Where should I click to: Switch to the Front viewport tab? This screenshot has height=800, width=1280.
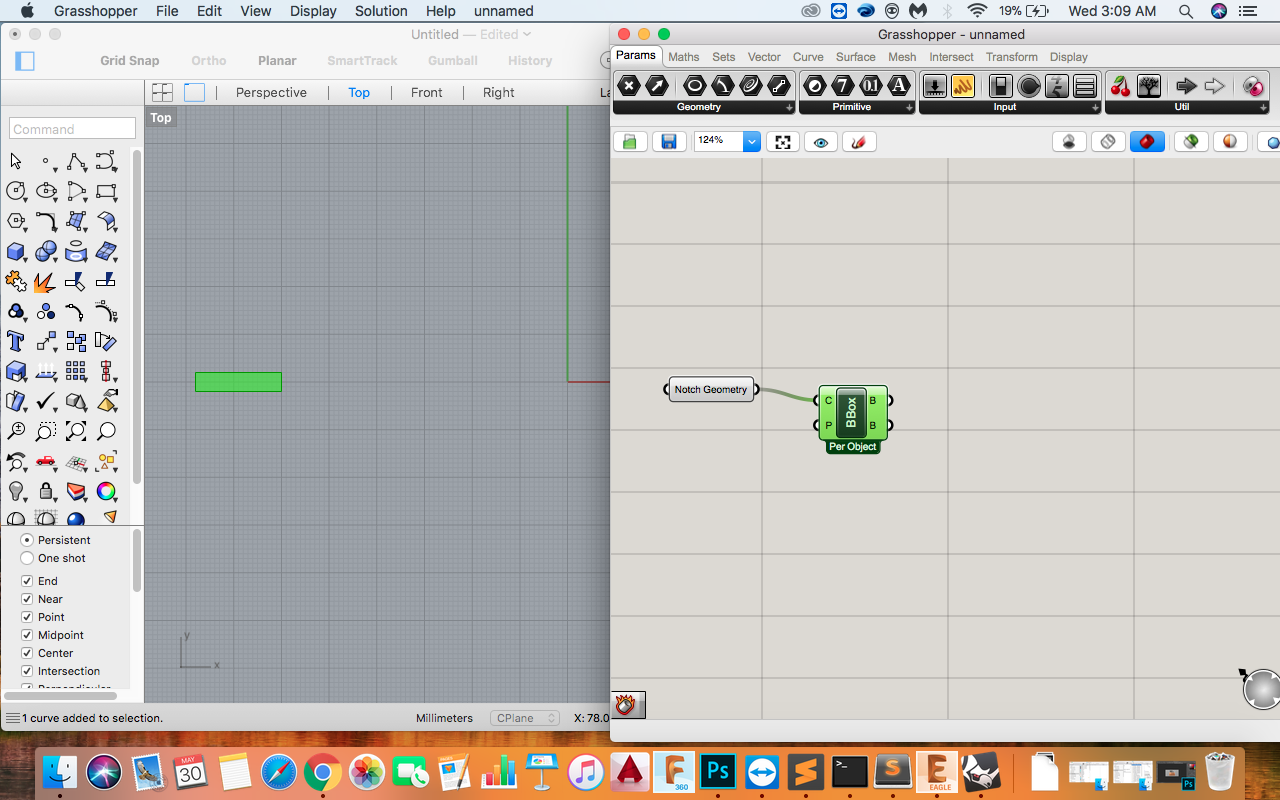click(426, 92)
